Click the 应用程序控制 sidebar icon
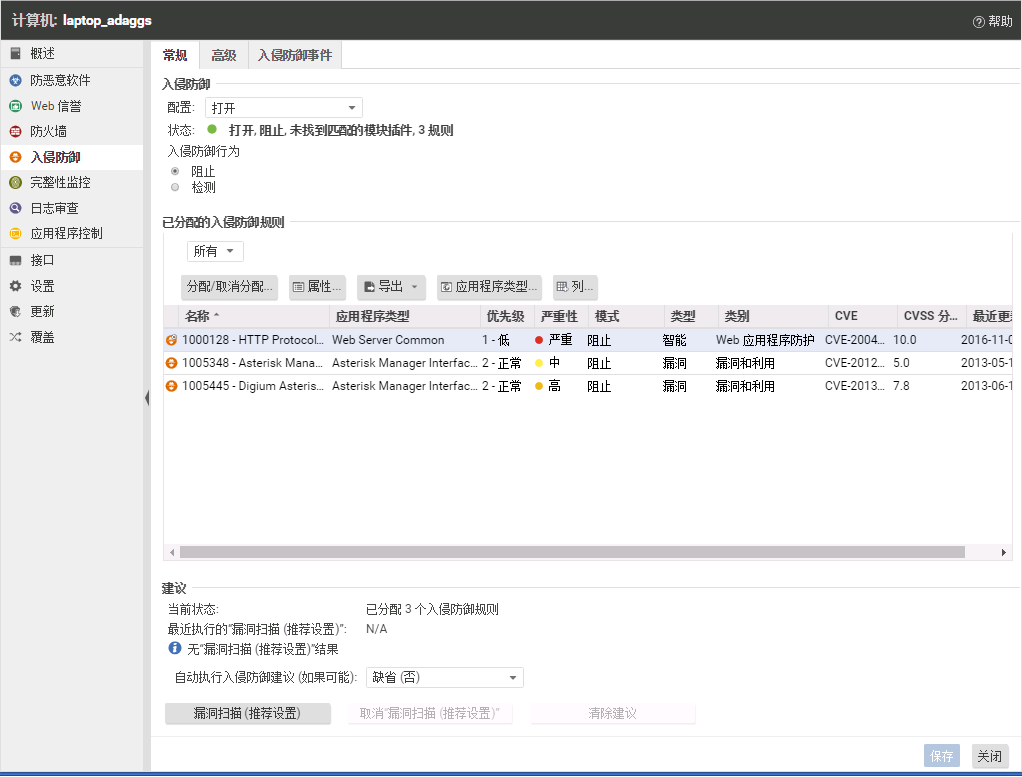 point(15,234)
